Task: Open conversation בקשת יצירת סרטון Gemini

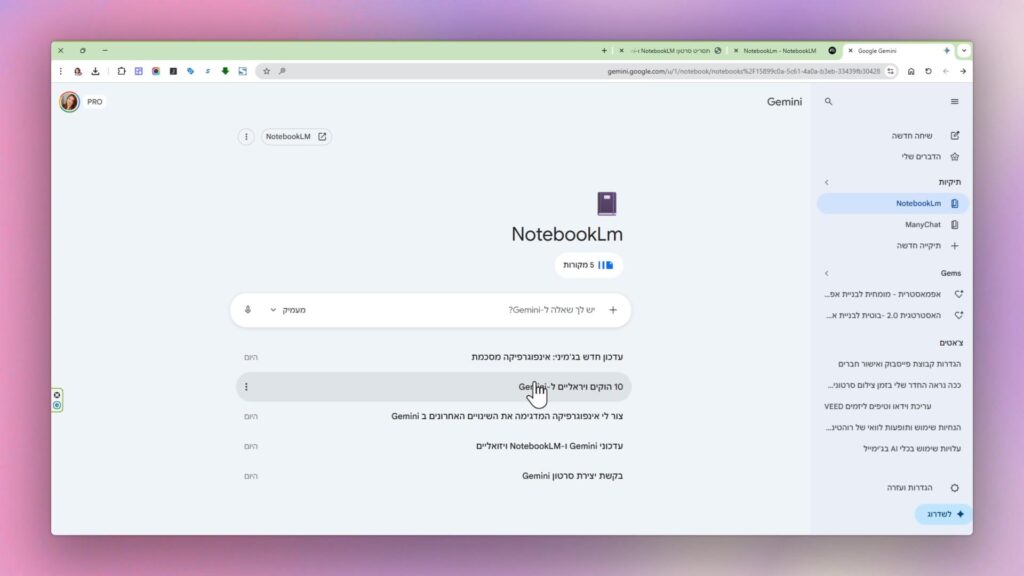Action: pyautogui.click(x=433, y=476)
